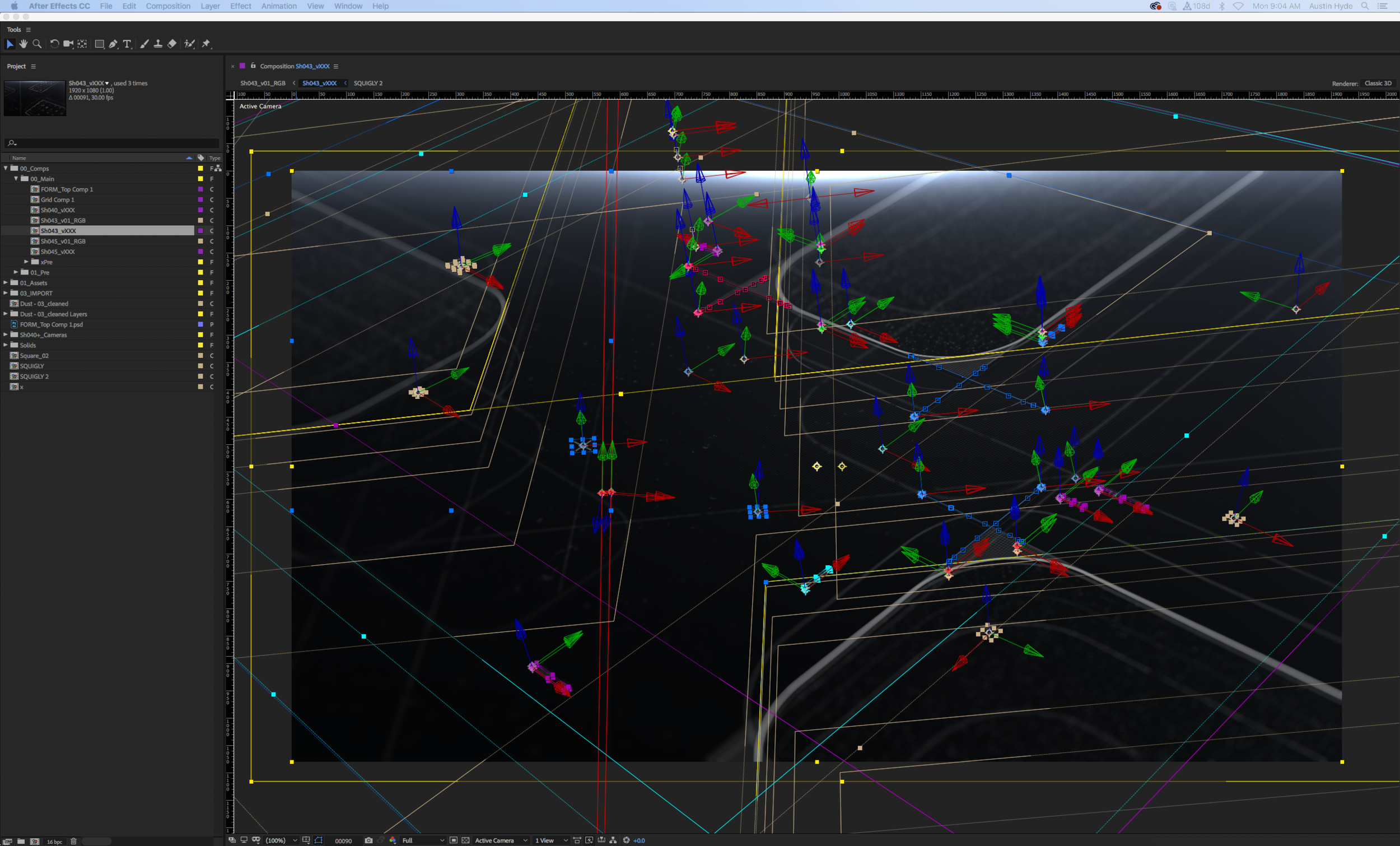The width and height of the screenshot is (1400, 846).
Task: Toggle the transparency grid
Action: 465,840
